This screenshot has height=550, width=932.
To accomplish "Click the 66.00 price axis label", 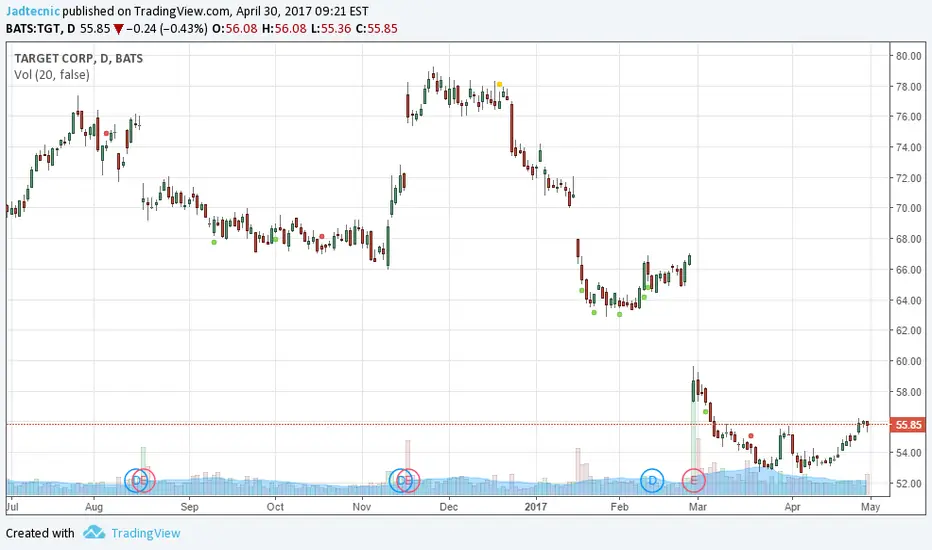I will click(x=909, y=270).
